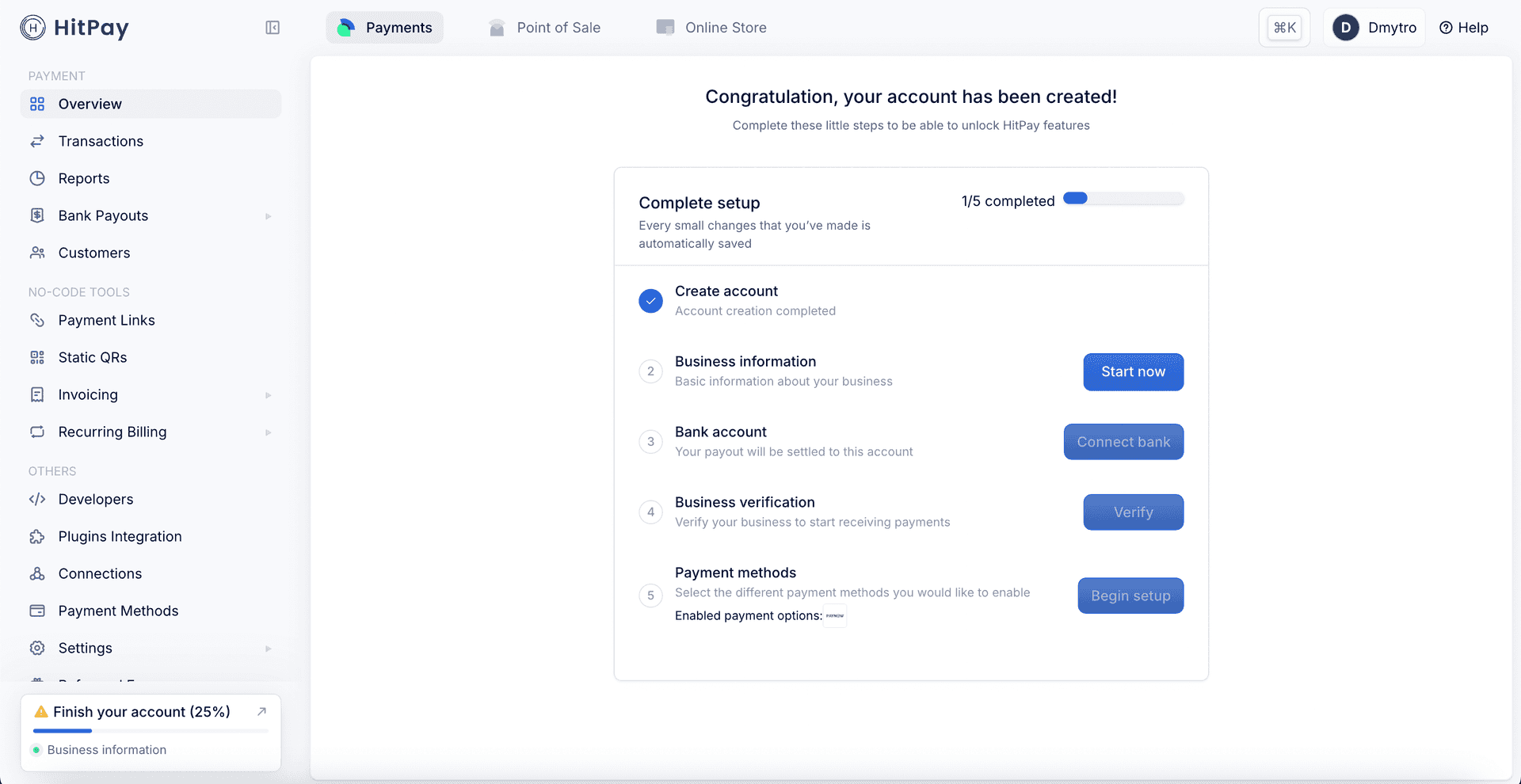Screen dimensions: 1521x784
Task: Open Transactions via its arrows icon
Action: tap(37, 141)
